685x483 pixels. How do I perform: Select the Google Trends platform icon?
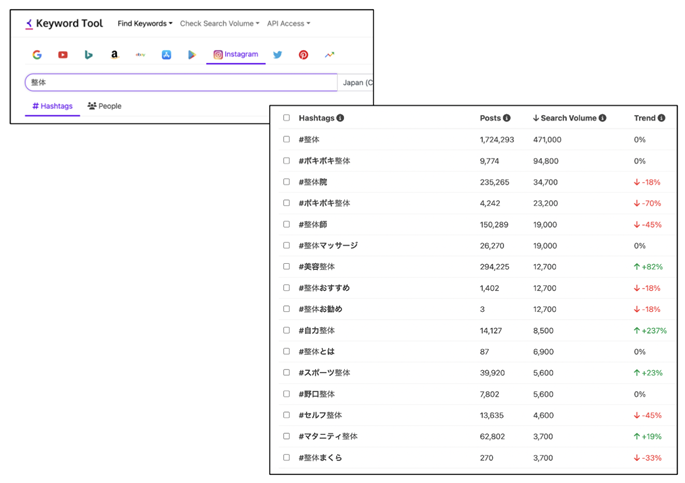pos(329,55)
